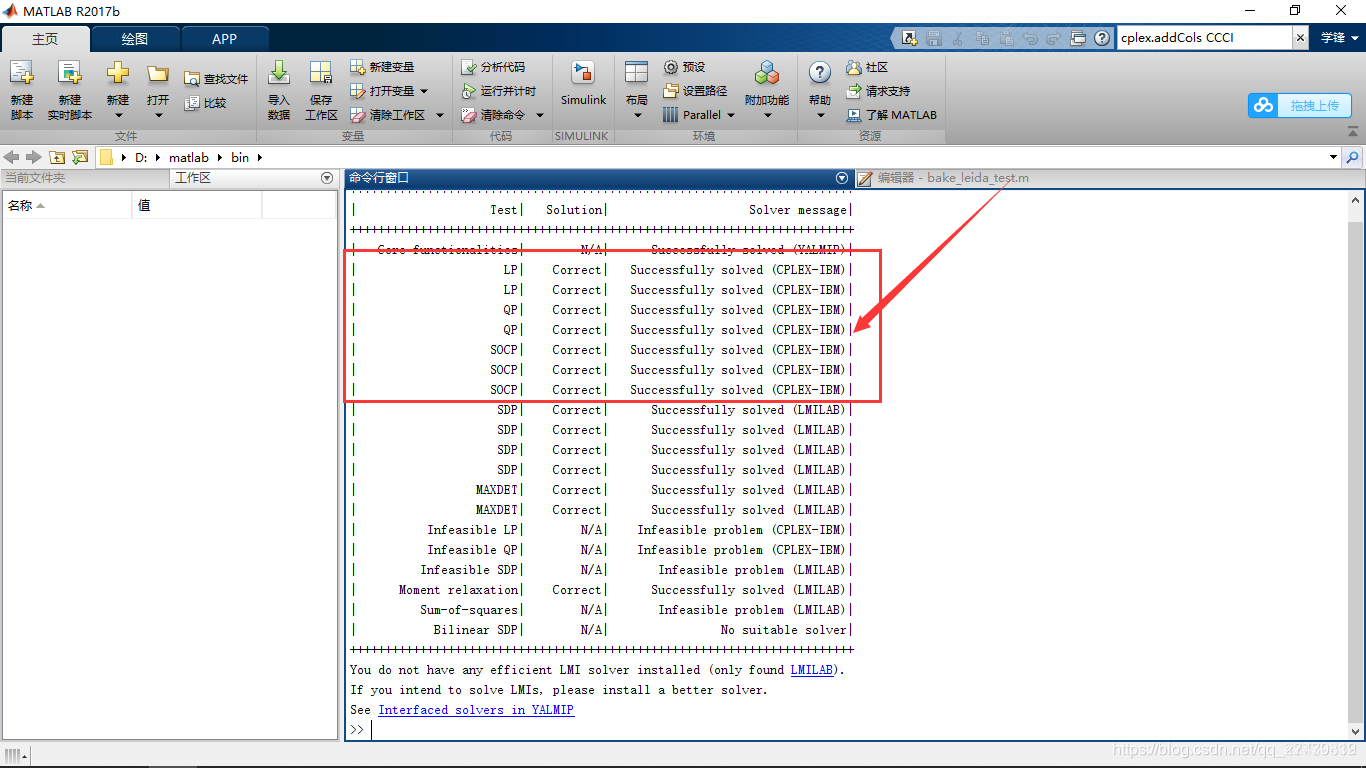Click the yellow plus 新建 icon

[118, 73]
